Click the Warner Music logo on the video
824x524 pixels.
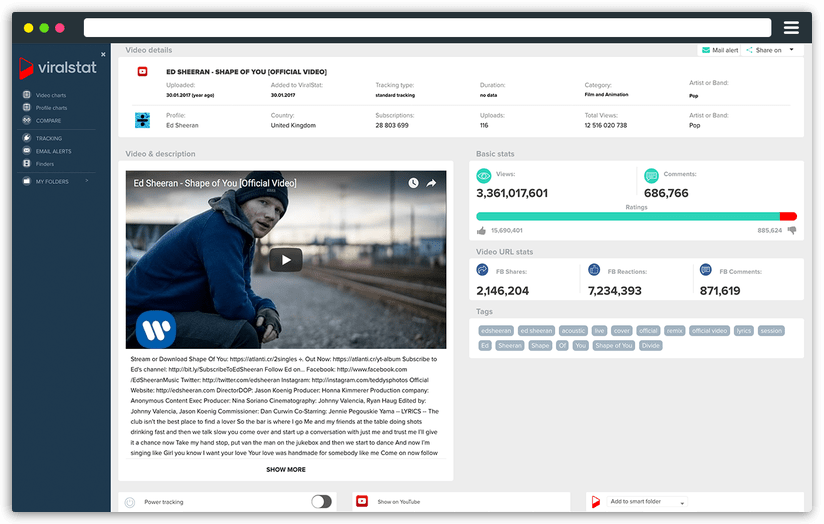156,330
